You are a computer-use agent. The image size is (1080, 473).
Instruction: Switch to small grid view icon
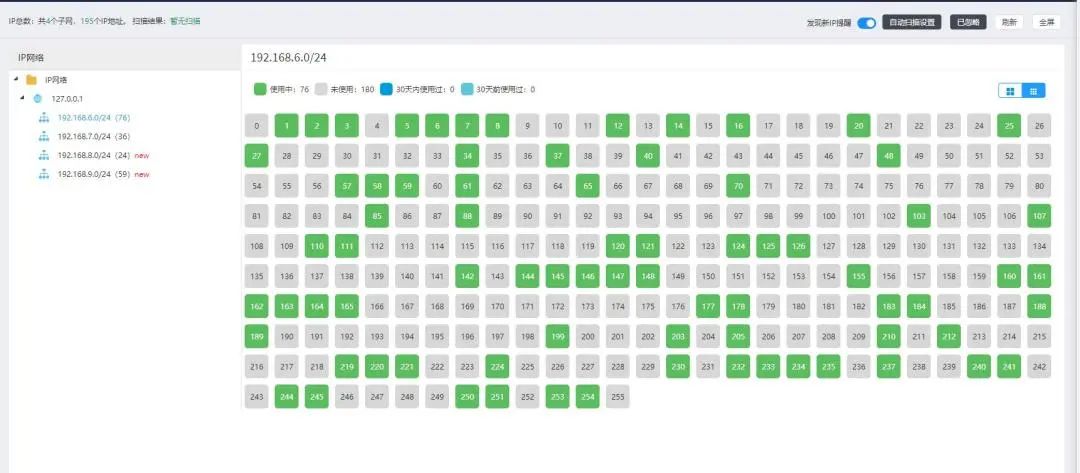coord(1034,91)
